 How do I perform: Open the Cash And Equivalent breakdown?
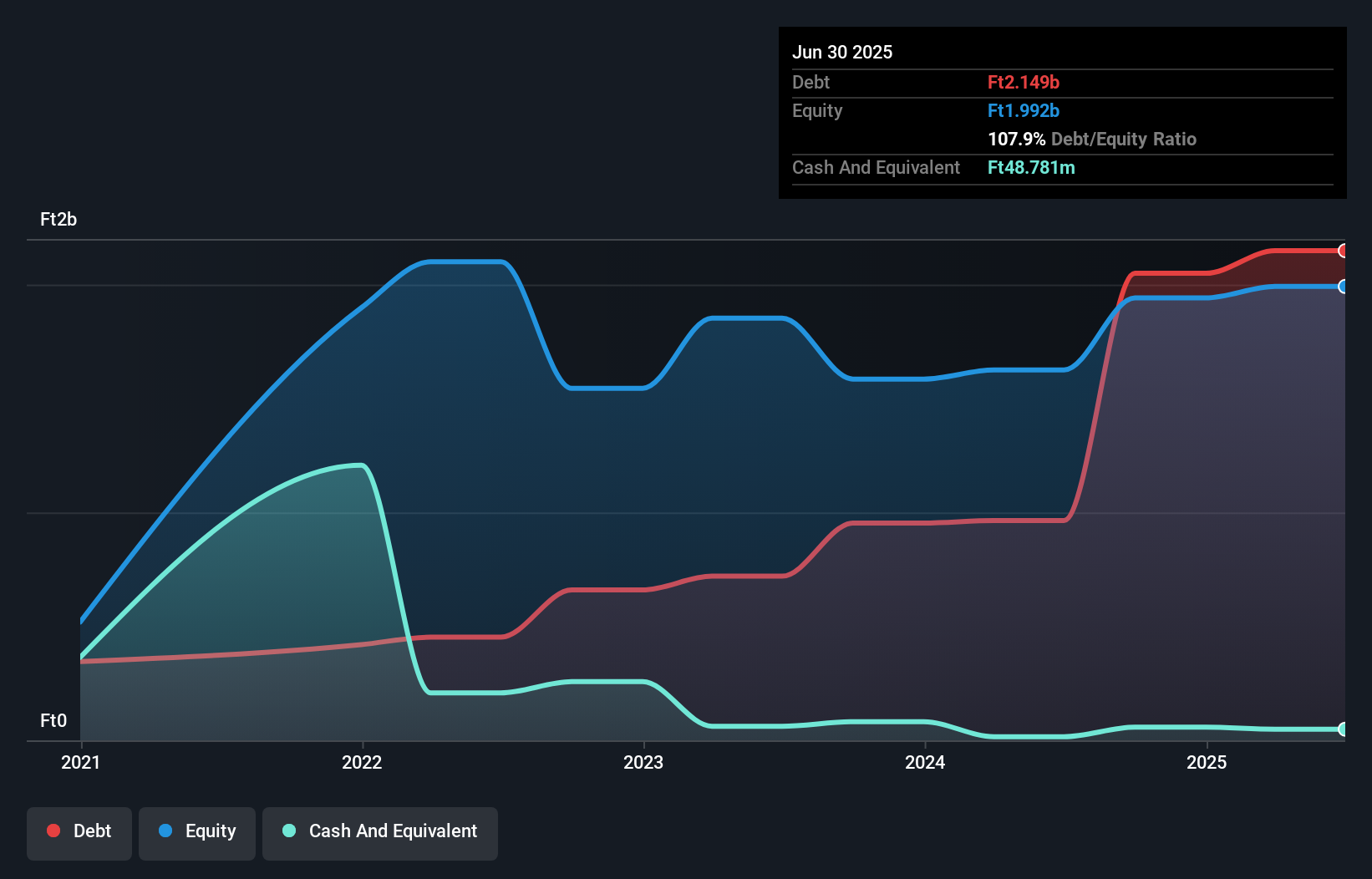point(876,167)
